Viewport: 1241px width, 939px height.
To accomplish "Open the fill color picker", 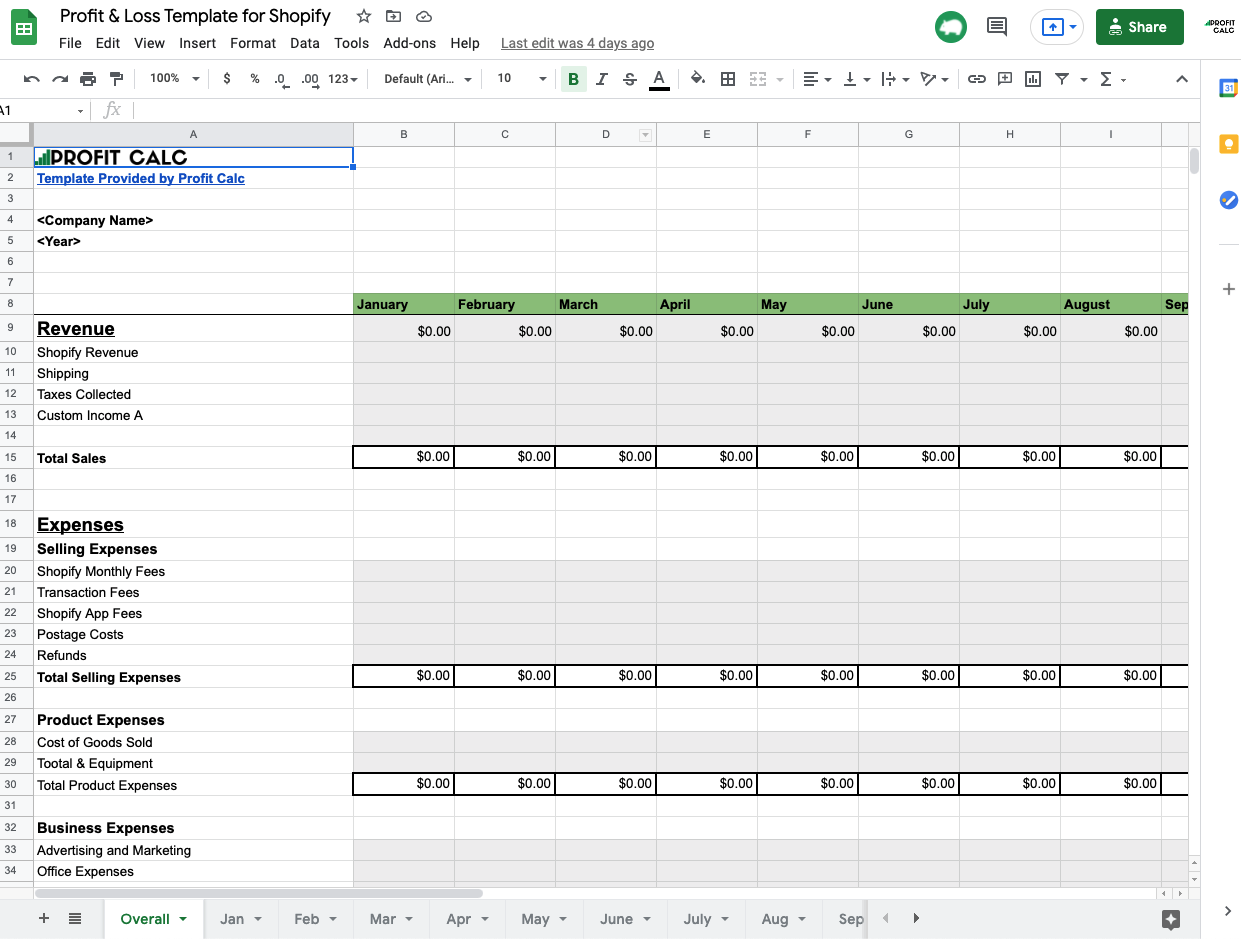I will (698, 79).
